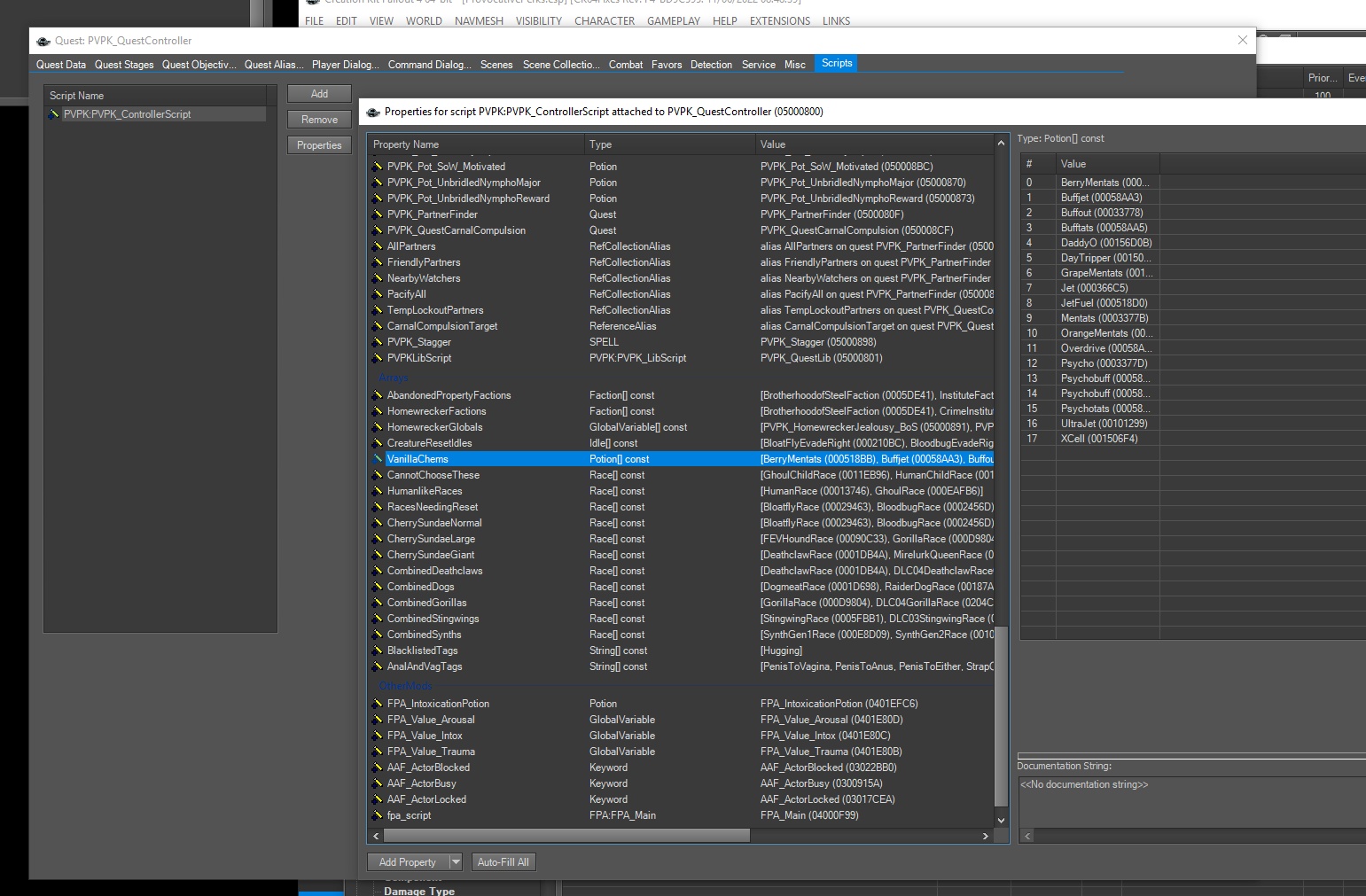This screenshot has width=1366, height=896.
Task: Click the Properties button
Action: click(x=319, y=145)
